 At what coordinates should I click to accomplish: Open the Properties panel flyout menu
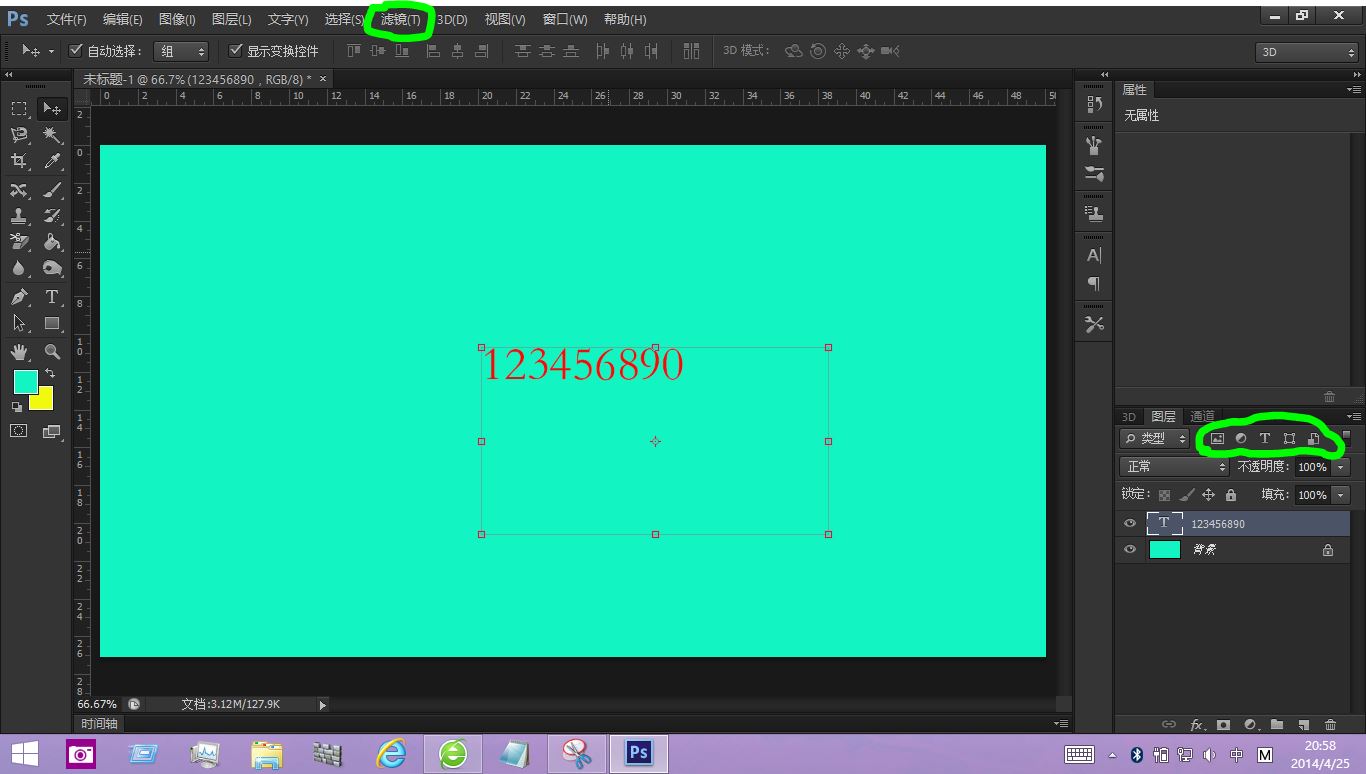pyautogui.click(x=1354, y=90)
